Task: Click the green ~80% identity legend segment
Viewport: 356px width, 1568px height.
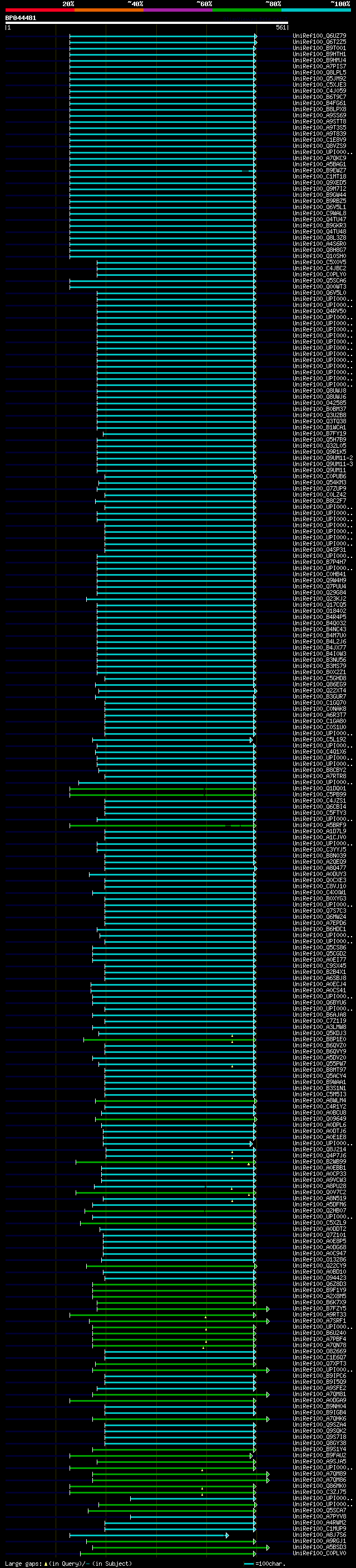Action: 247,10
